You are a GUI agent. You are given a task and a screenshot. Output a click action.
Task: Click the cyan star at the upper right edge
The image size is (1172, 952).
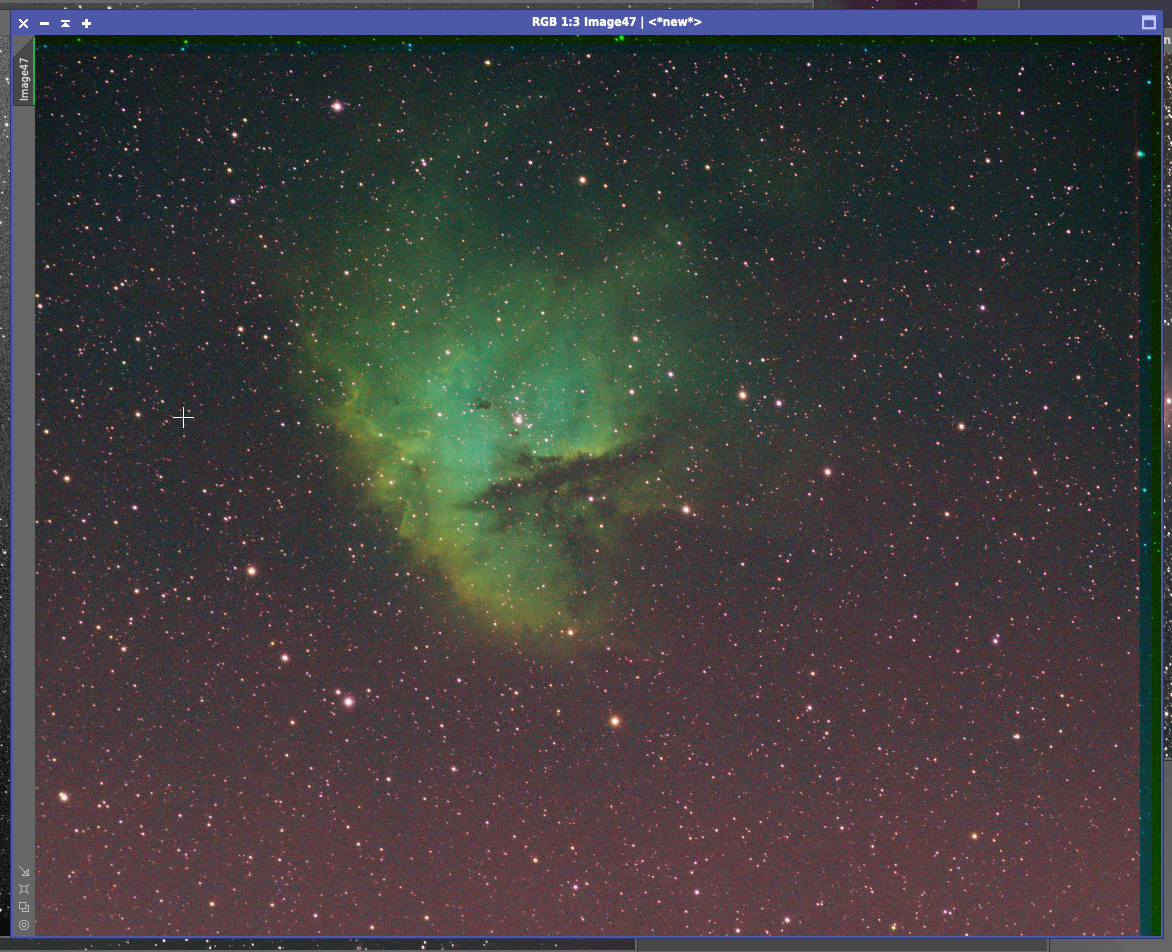pyautogui.click(x=1139, y=154)
